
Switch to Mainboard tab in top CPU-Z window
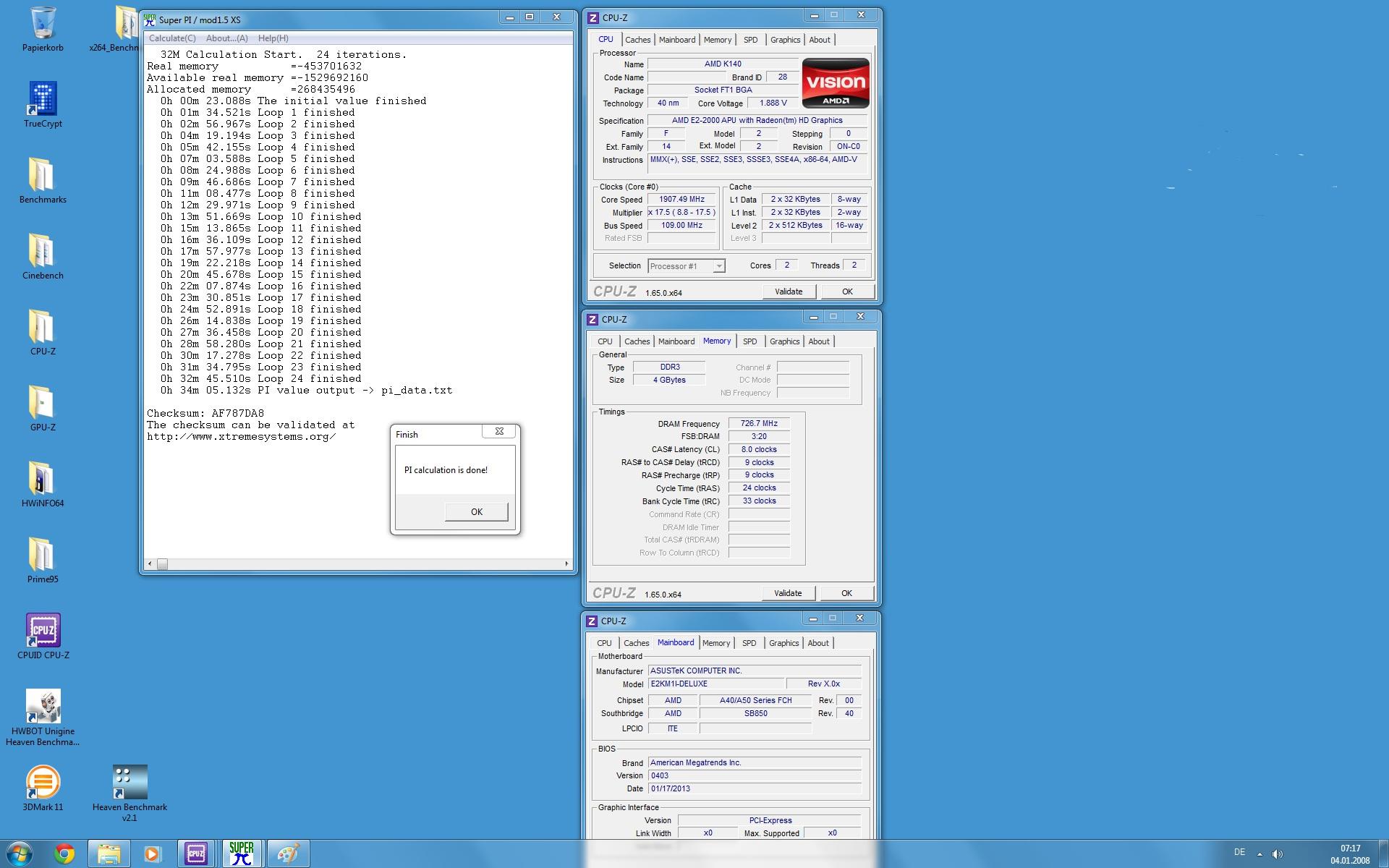(x=677, y=40)
